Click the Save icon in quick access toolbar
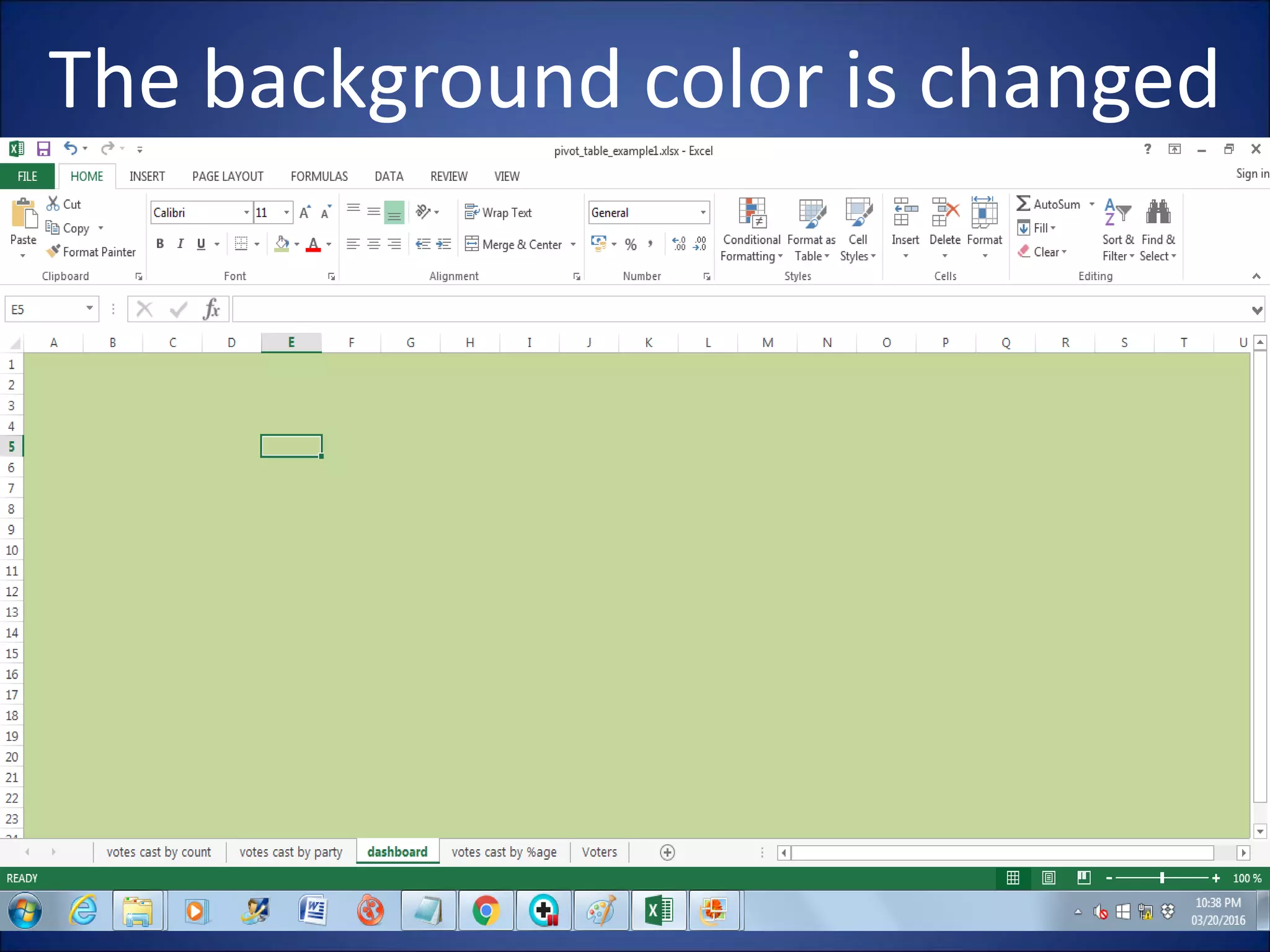 pyautogui.click(x=43, y=149)
